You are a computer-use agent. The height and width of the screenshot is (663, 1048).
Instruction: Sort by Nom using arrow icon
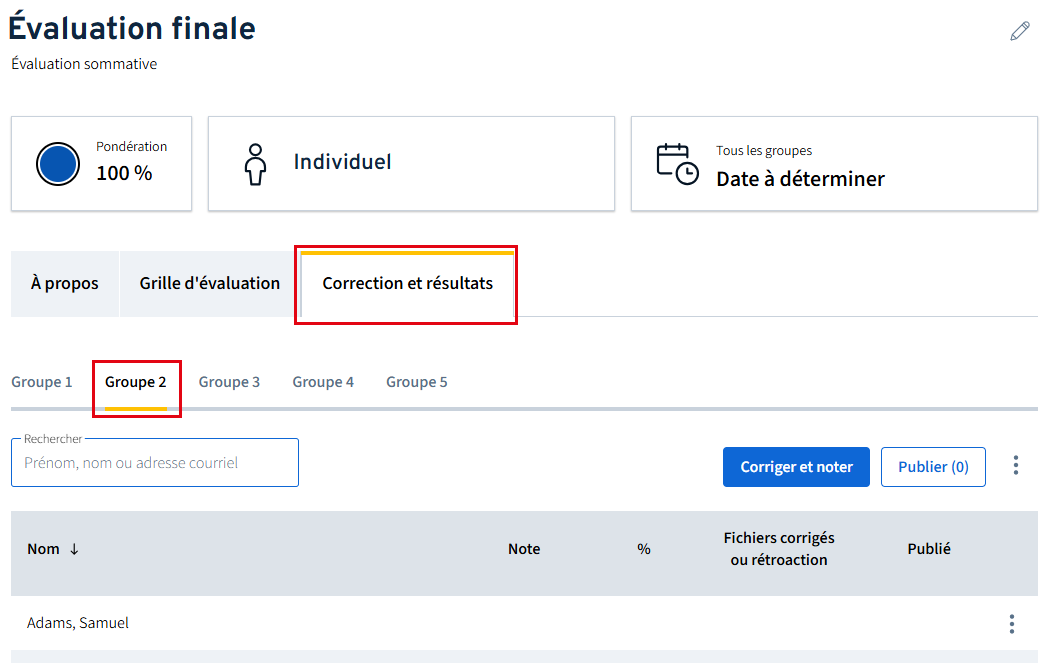(74, 549)
